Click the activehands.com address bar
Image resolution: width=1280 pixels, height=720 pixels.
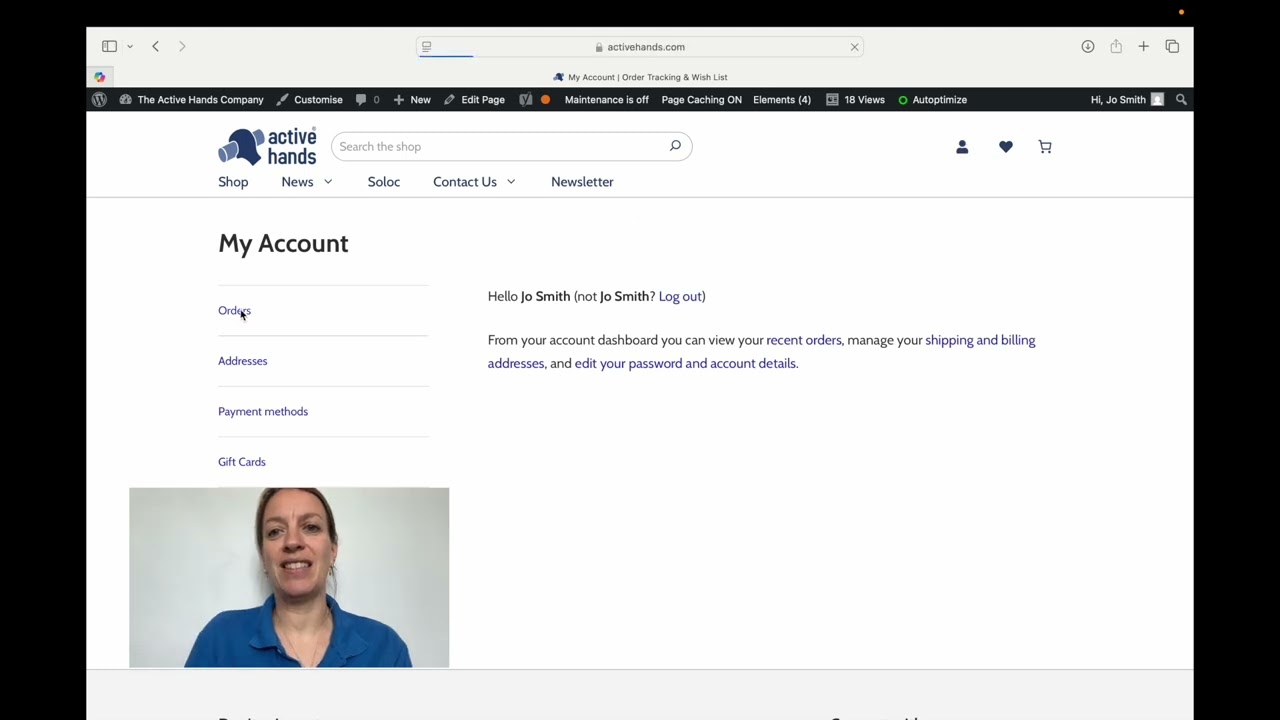(640, 47)
